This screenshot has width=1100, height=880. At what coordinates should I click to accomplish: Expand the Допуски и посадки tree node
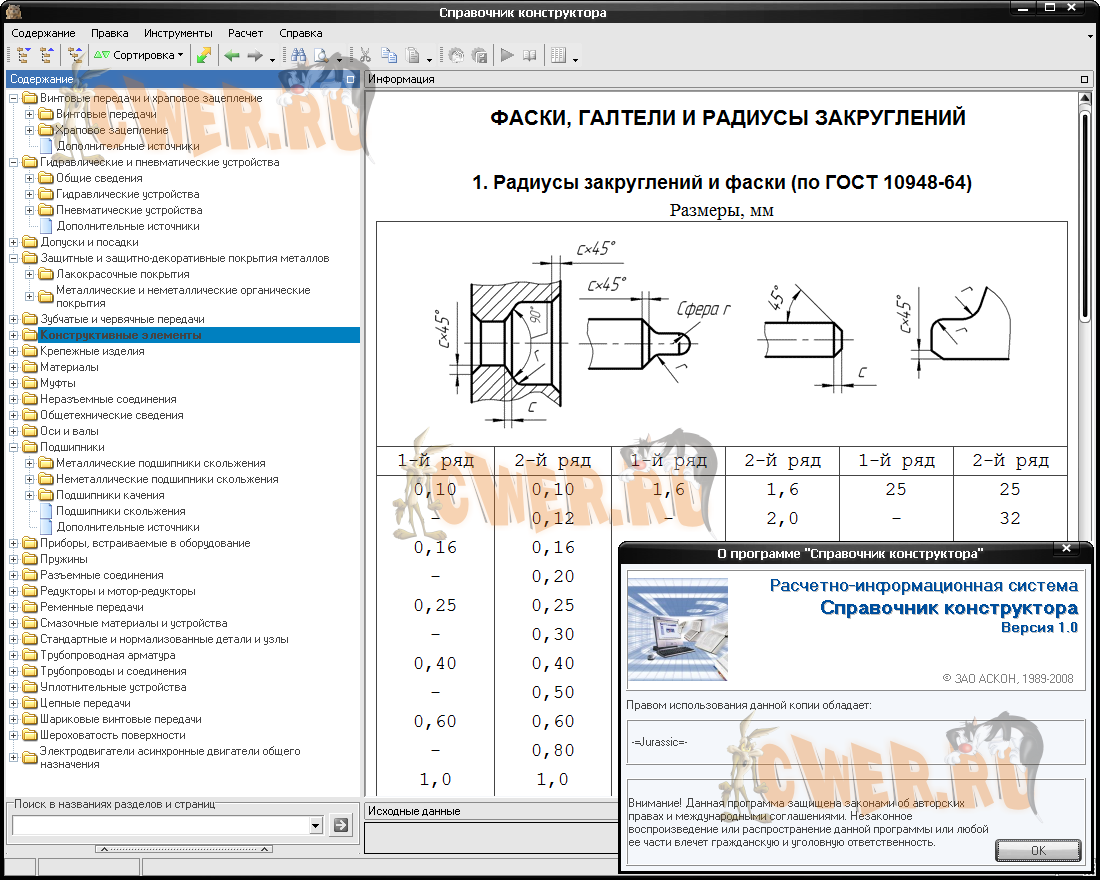[14, 242]
